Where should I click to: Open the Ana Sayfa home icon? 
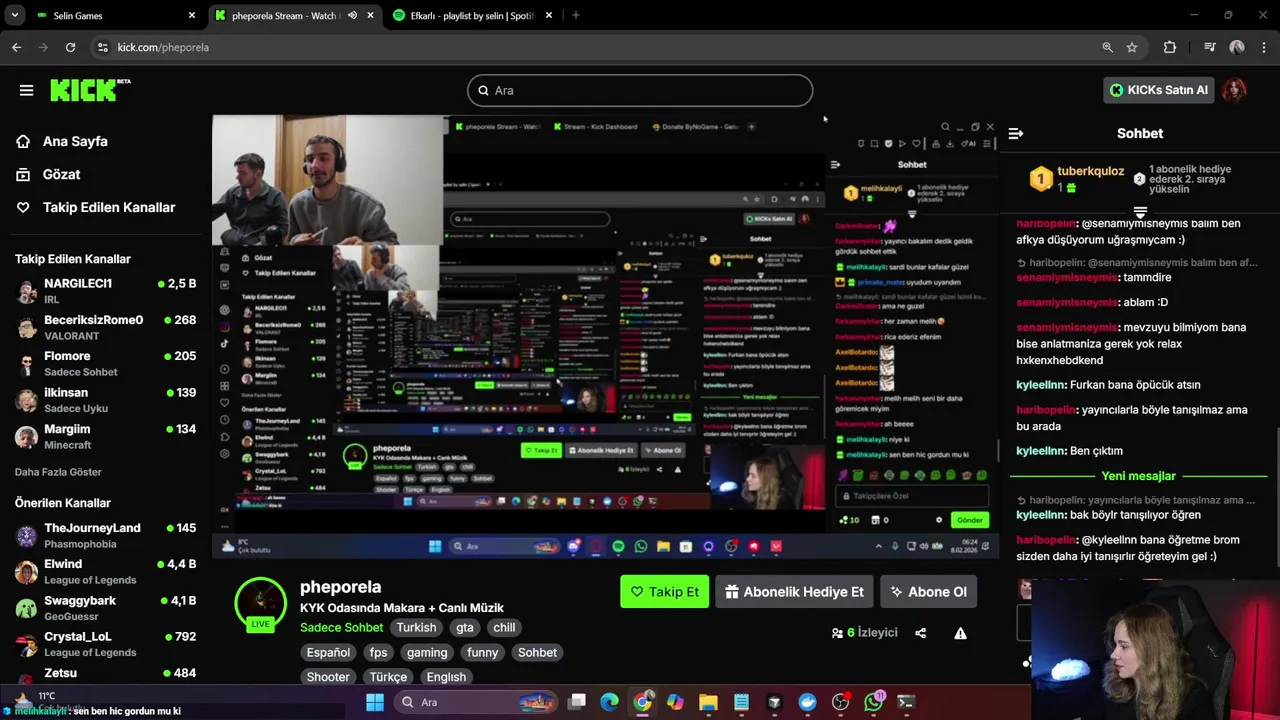click(23, 141)
